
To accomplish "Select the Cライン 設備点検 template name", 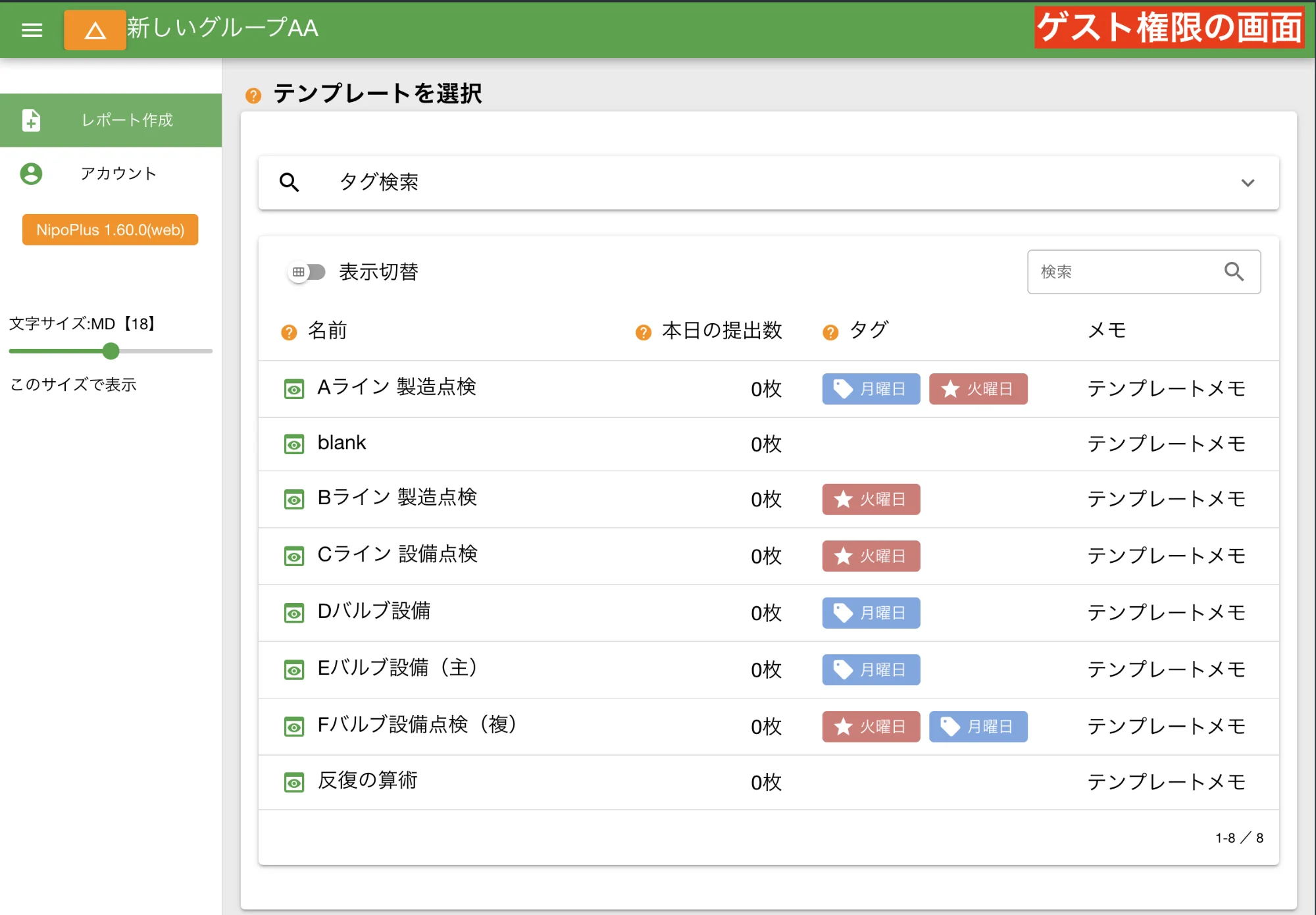I will coord(397,554).
